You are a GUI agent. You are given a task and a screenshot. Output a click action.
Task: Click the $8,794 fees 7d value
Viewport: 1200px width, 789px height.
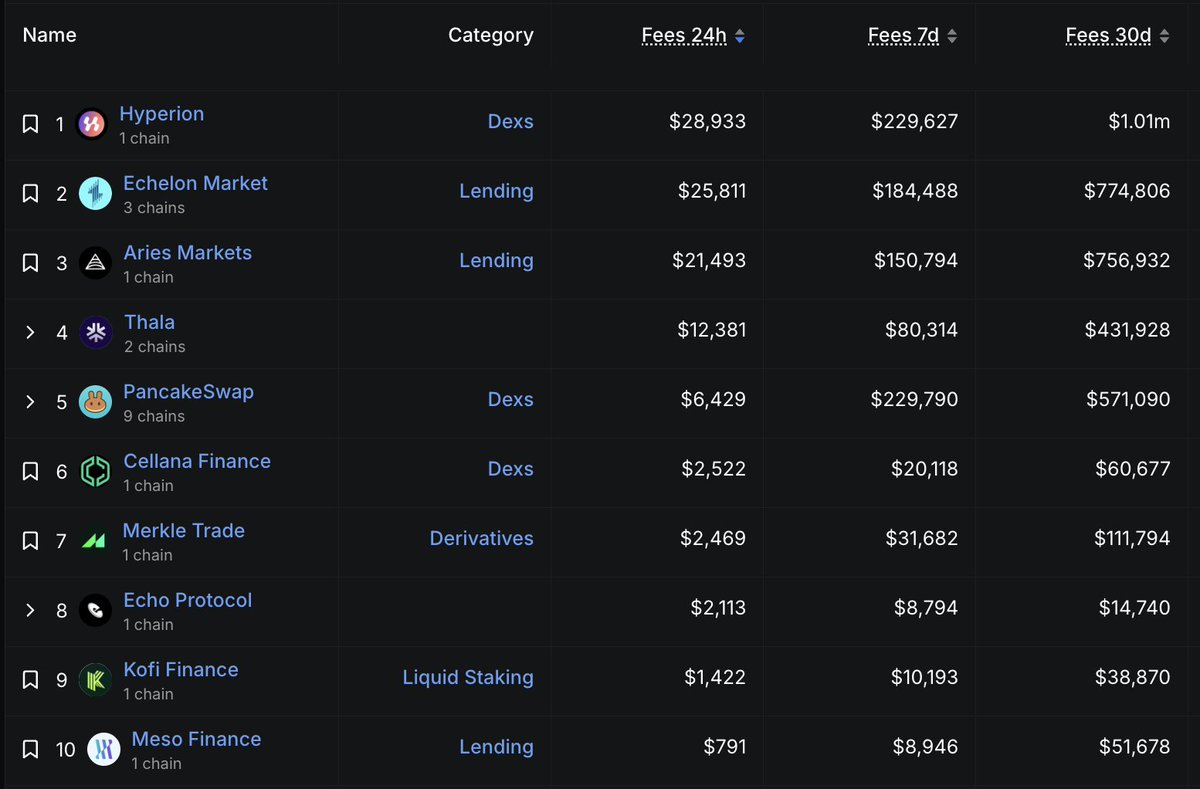point(926,608)
